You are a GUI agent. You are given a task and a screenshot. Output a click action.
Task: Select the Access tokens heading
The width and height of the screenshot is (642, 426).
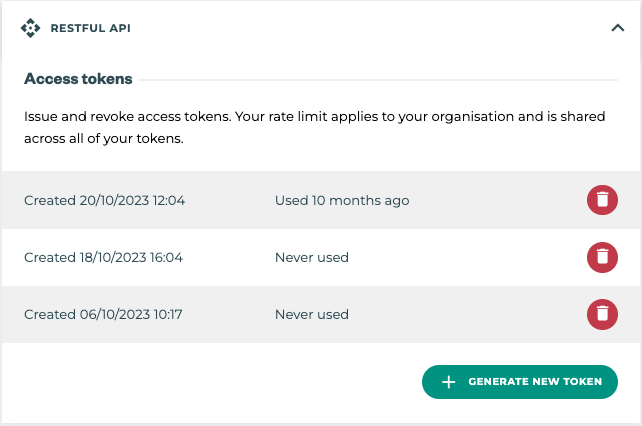pyautogui.click(x=78, y=79)
